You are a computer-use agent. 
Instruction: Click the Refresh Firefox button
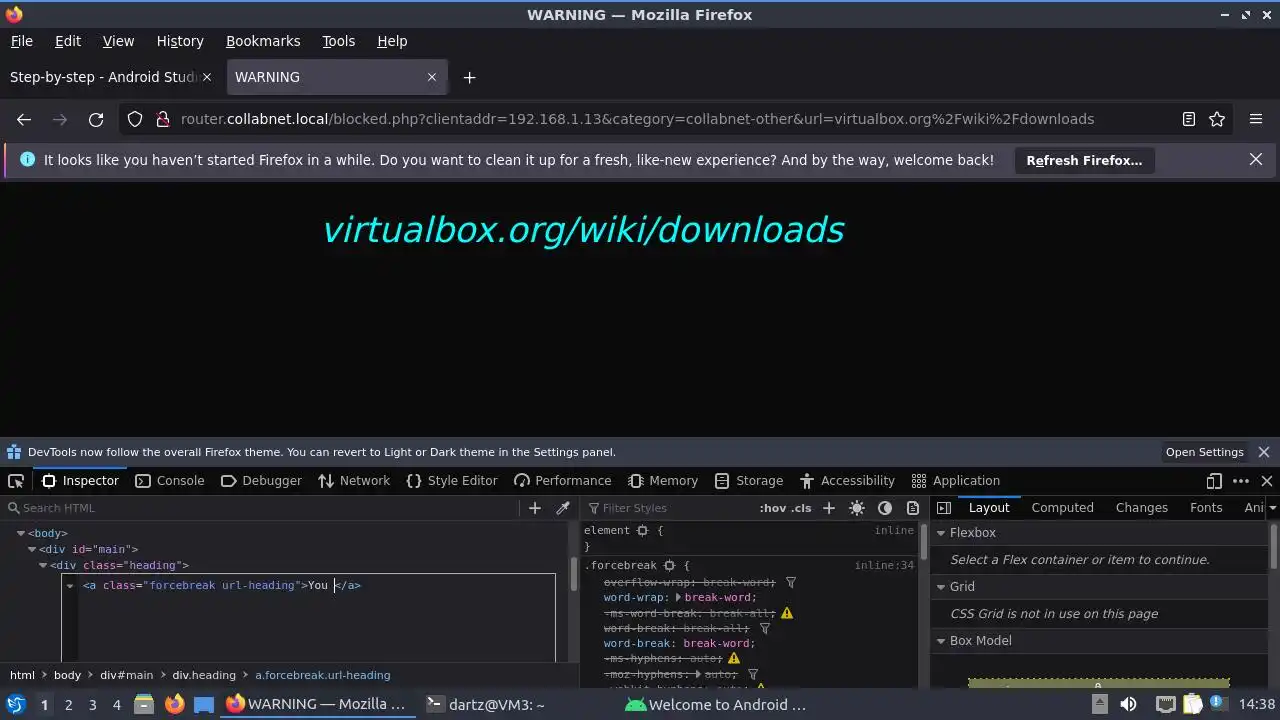pyautogui.click(x=1084, y=160)
